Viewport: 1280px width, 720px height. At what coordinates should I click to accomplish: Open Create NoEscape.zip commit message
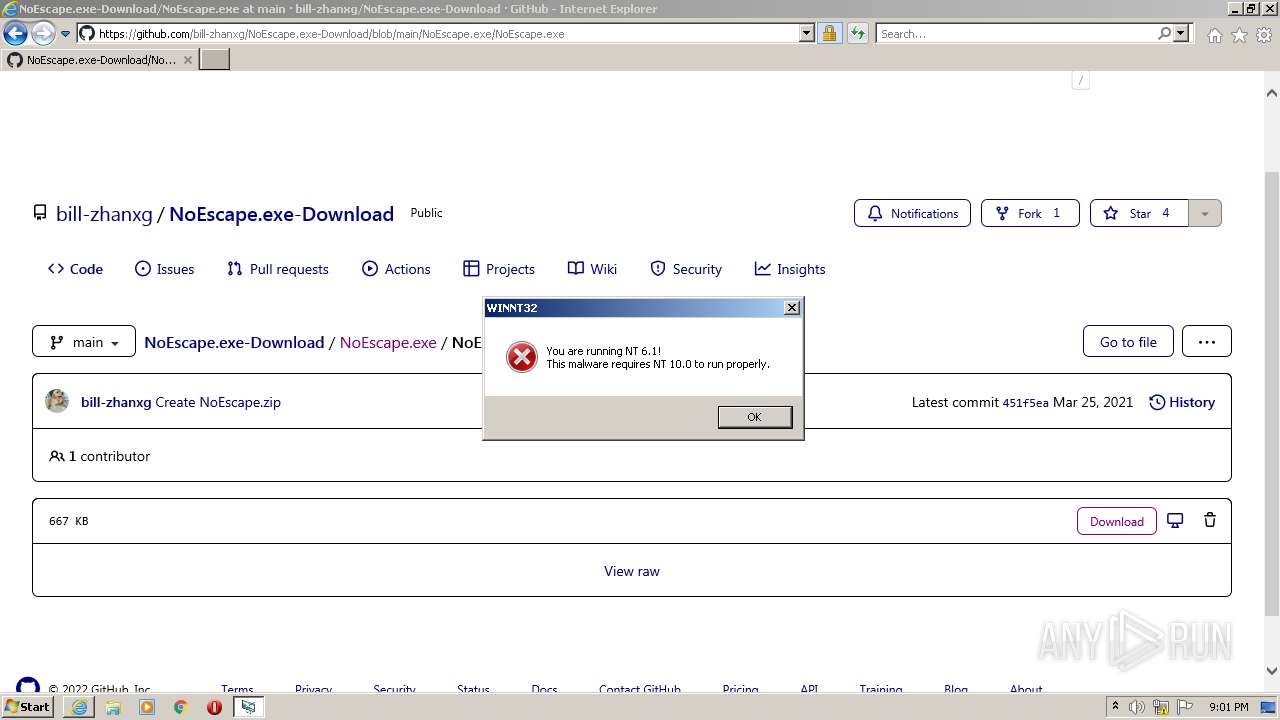click(x=218, y=402)
